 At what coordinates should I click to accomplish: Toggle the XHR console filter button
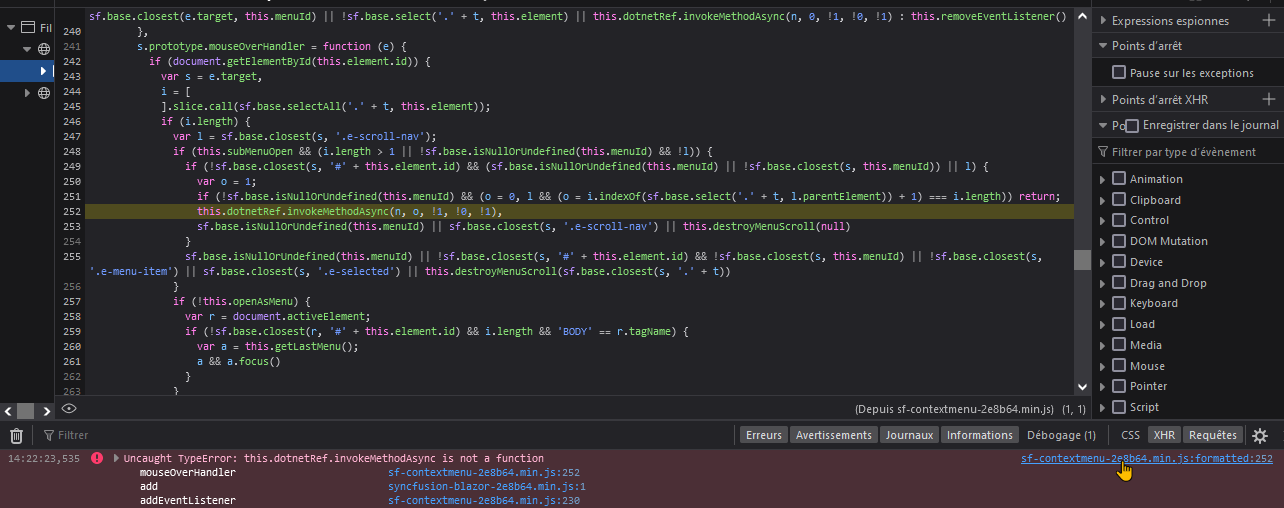pos(1163,435)
